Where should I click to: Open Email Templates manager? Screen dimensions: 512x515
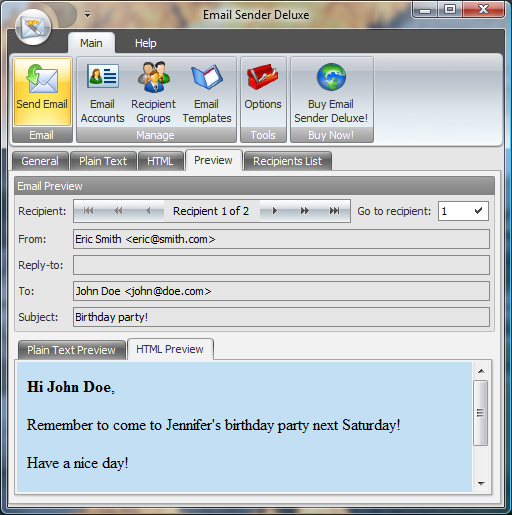click(x=207, y=92)
